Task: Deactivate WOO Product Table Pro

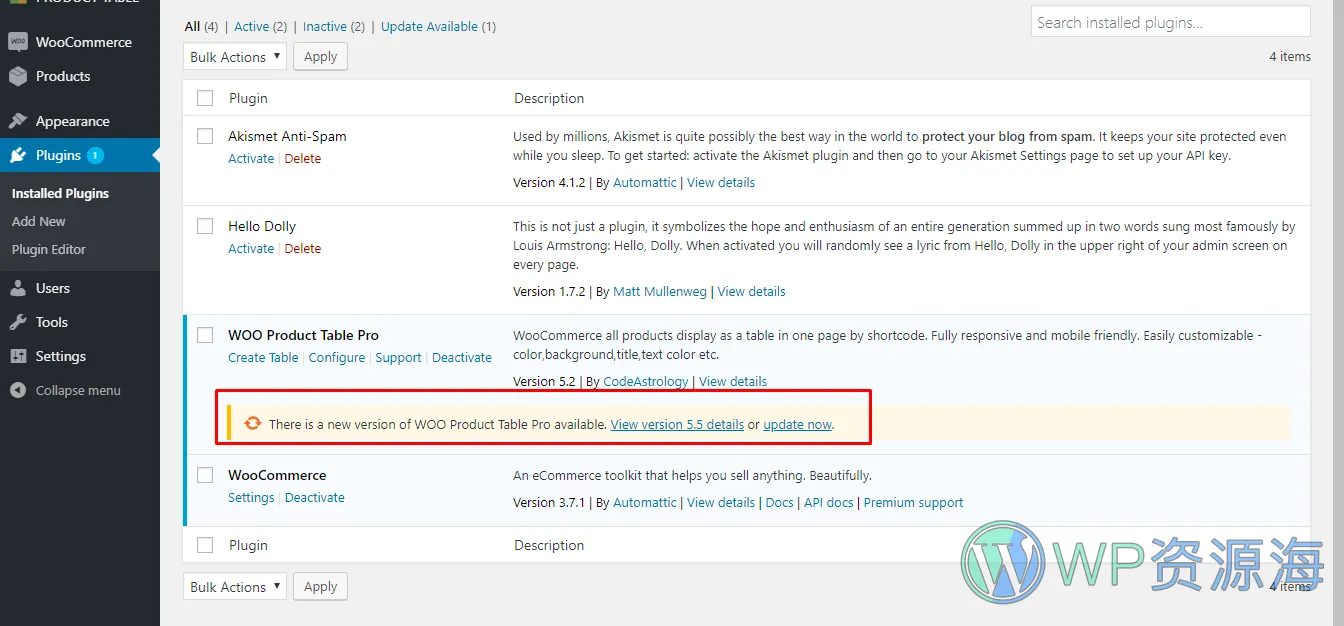Action: [462, 357]
